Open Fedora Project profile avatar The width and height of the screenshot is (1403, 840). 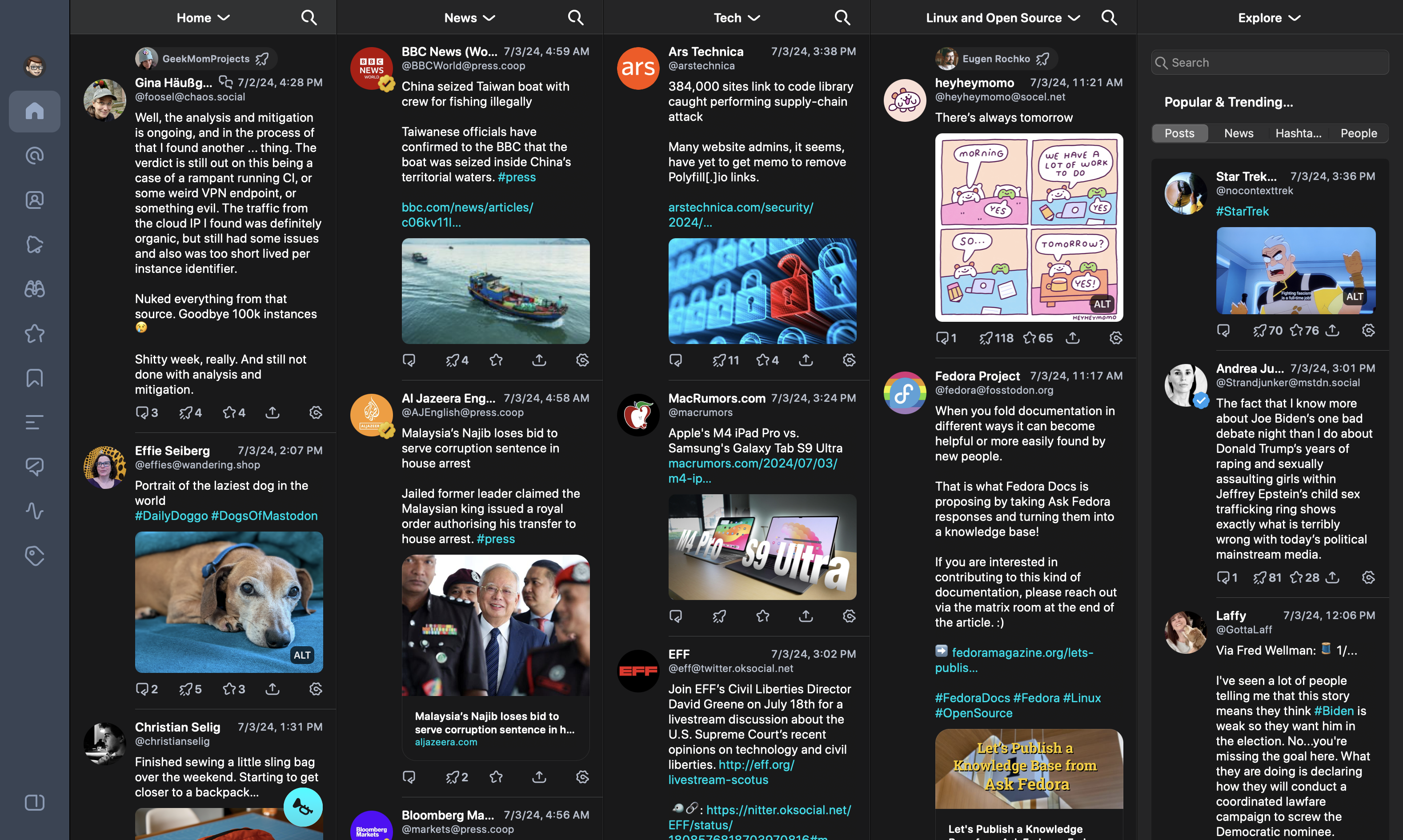pyautogui.click(x=905, y=392)
